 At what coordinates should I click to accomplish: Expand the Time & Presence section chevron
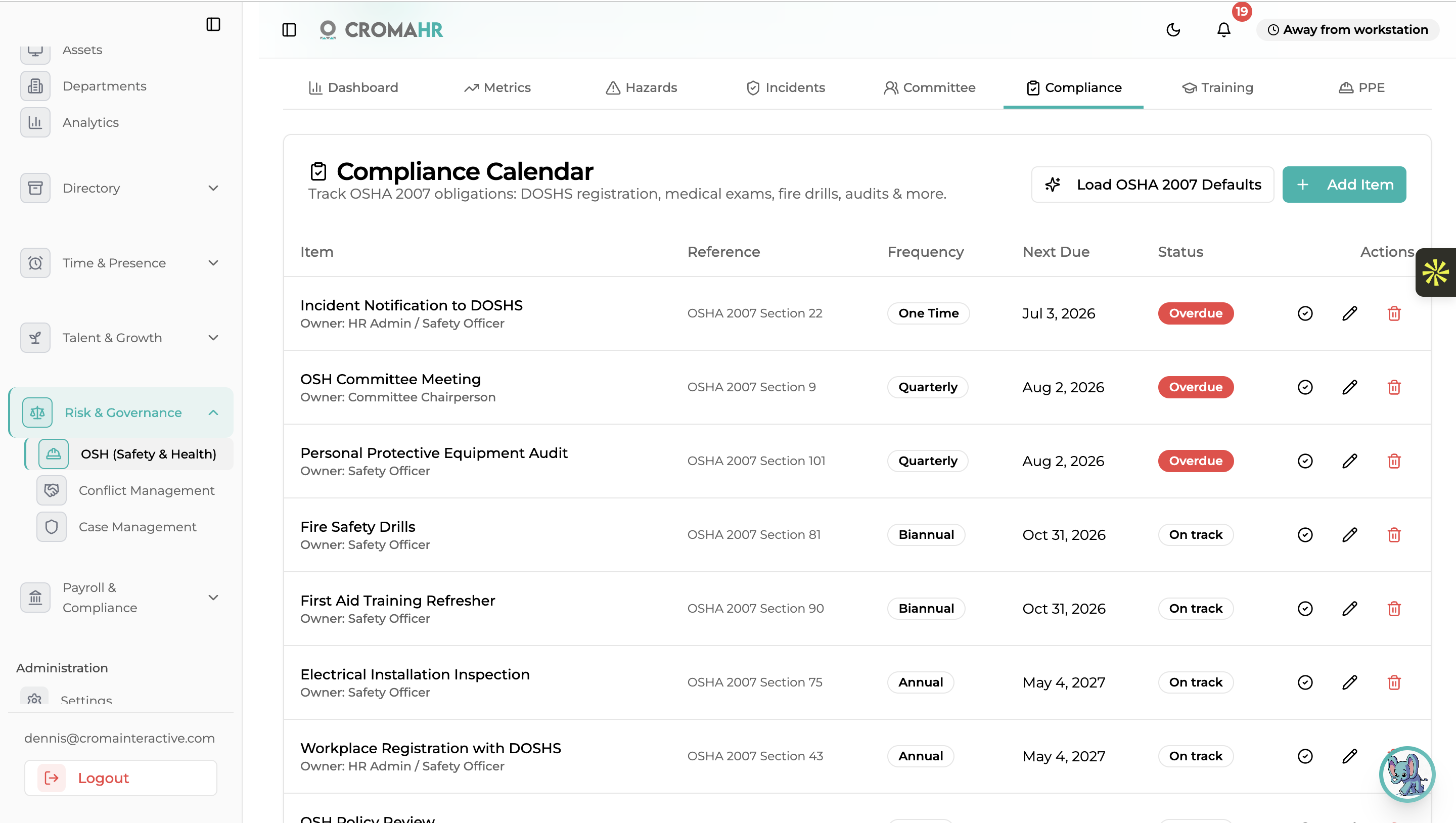[213, 263]
